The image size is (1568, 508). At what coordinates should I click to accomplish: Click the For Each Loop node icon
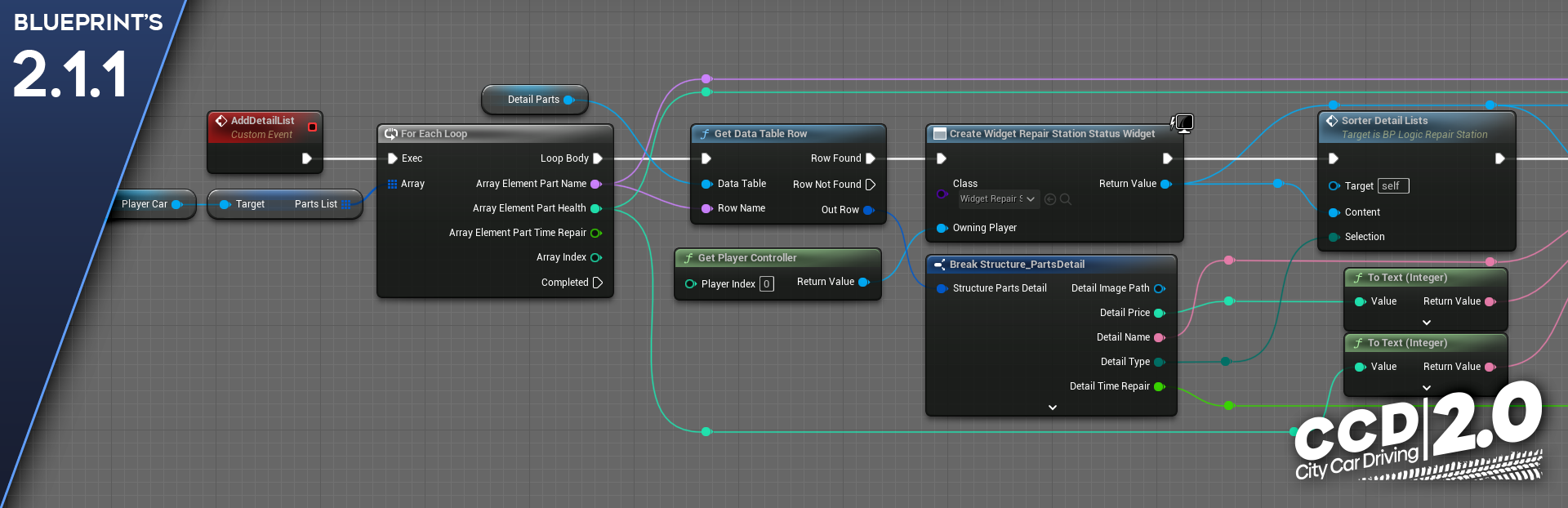(391, 134)
